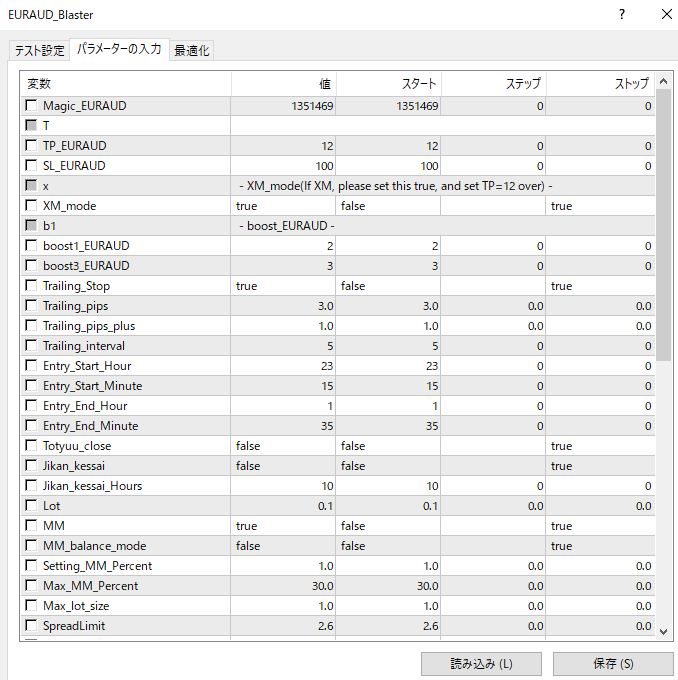
Task: Edit the SpreadLimit value 2.6
Action: 283,626
